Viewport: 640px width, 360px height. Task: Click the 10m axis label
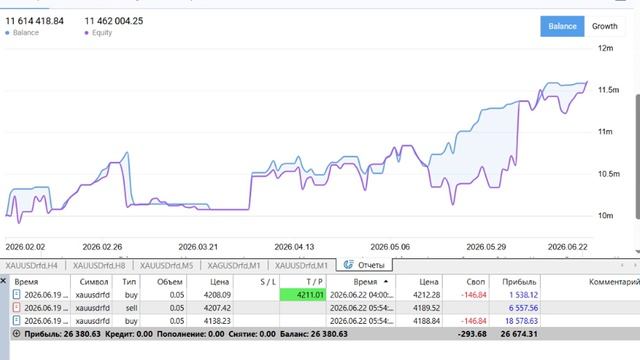click(605, 216)
